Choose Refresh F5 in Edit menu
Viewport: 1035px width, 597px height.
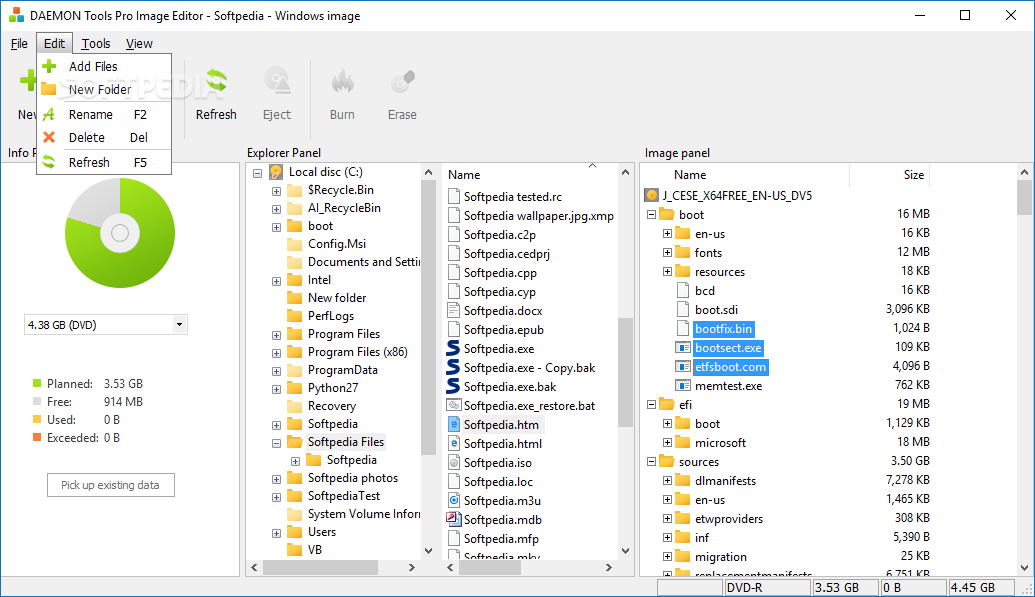[104, 162]
